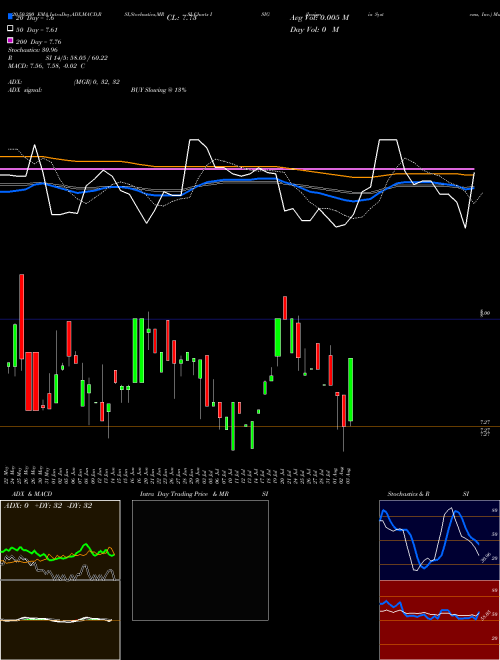The width and height of the screenshot is (500, 660).
Task: Open the empty Intra Day Trading Price panel
Action: [x=200, y=560]
